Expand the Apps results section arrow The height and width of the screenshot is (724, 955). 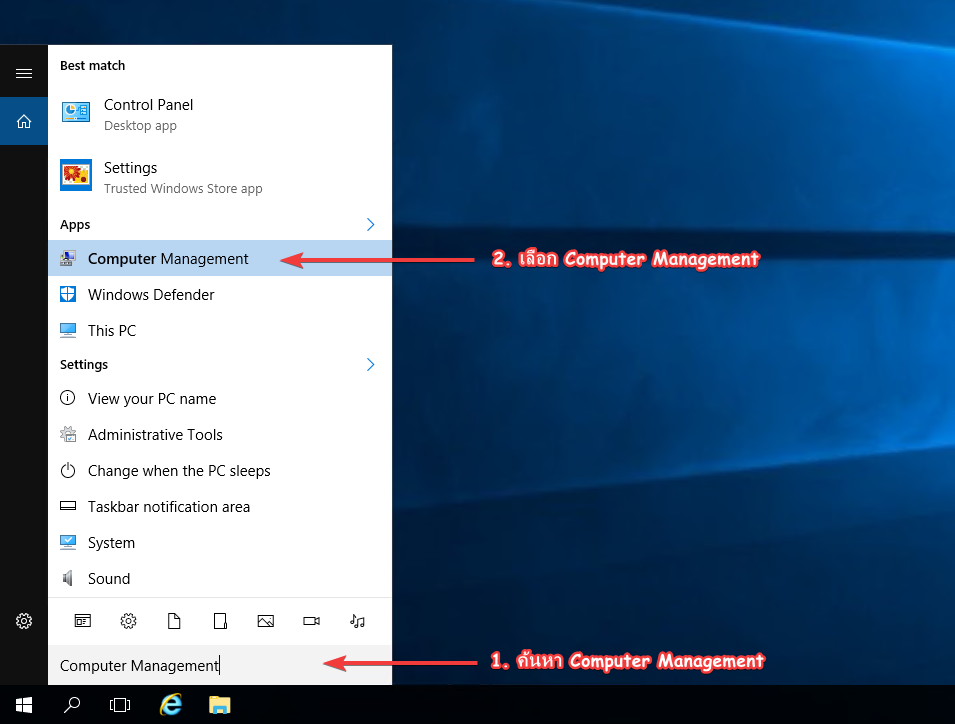(x=370, y=225)
